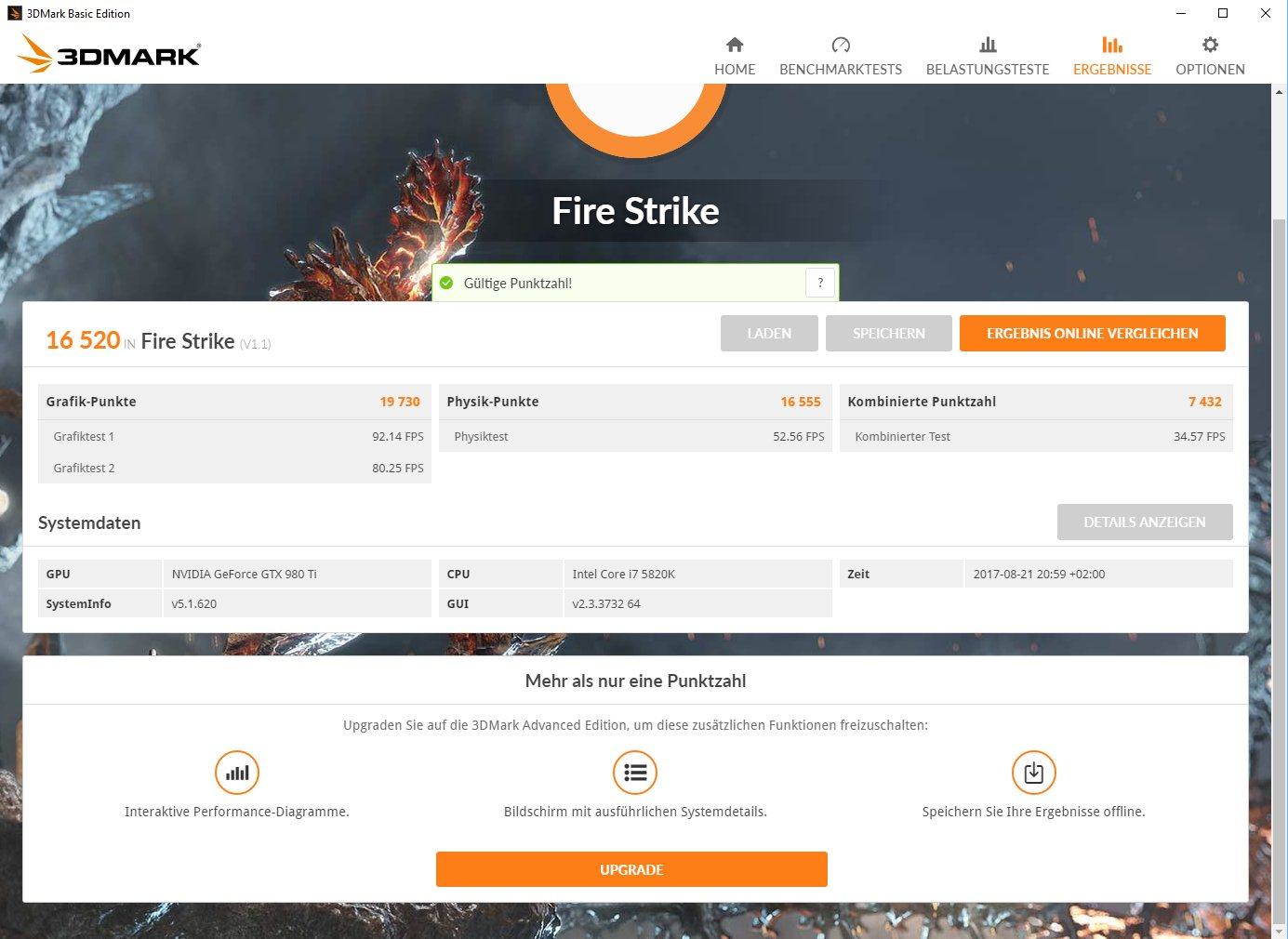Click the Home house icon
Screen dimensions: 1288x939
pyautogui.click(x=735, y=45)
